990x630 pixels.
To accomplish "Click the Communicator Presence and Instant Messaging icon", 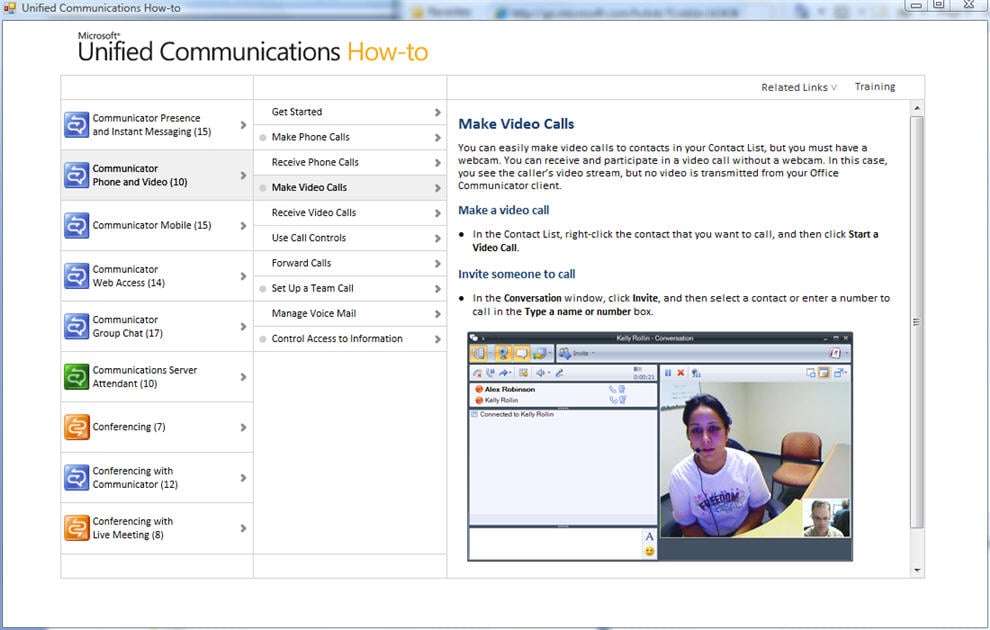I will click(77, 125).
